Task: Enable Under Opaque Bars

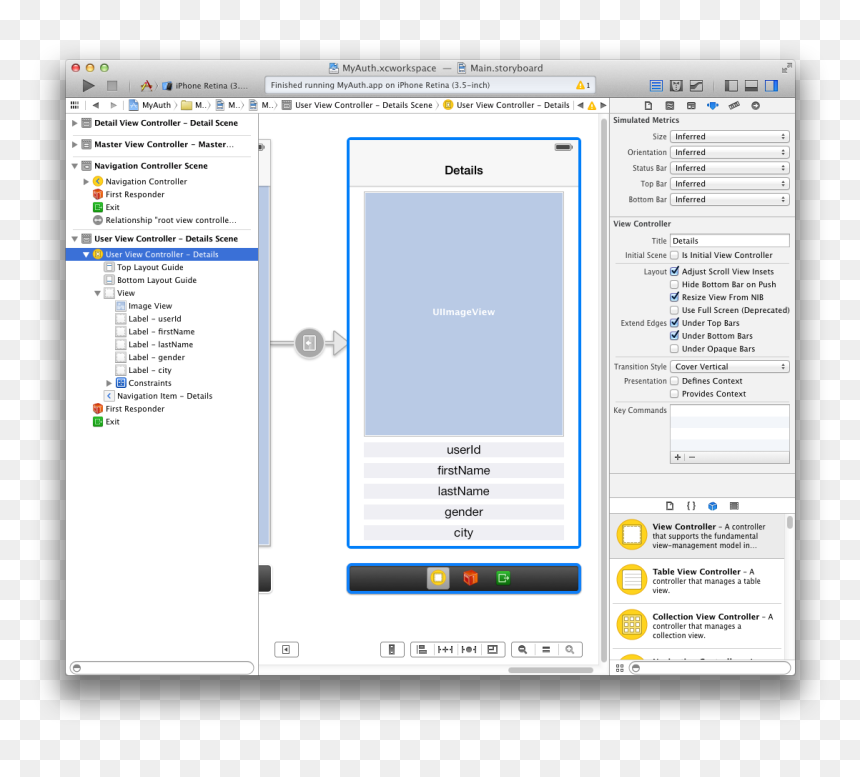Action: 675,349
